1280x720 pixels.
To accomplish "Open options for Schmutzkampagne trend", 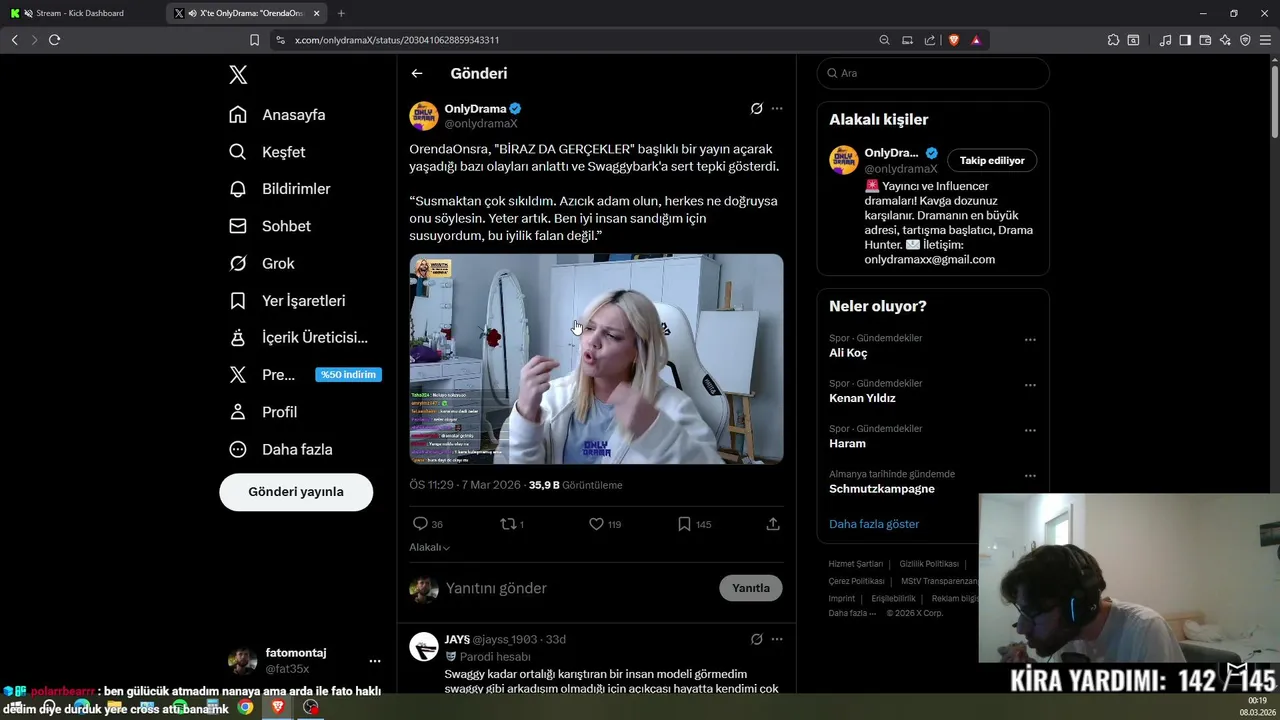I will pyautogui.click(x=1030, y=476).
